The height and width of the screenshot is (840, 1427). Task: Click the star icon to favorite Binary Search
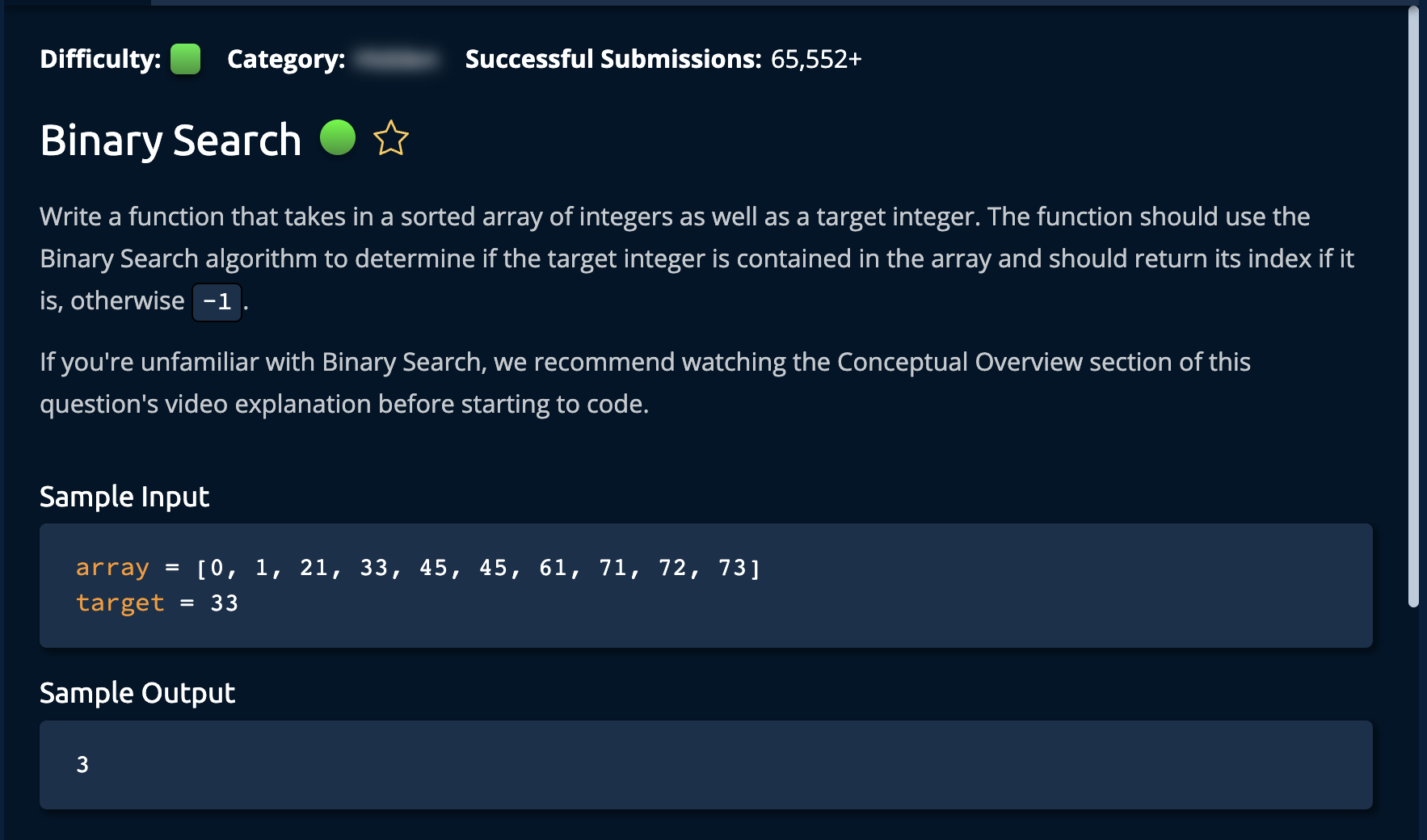pos(391,138)
